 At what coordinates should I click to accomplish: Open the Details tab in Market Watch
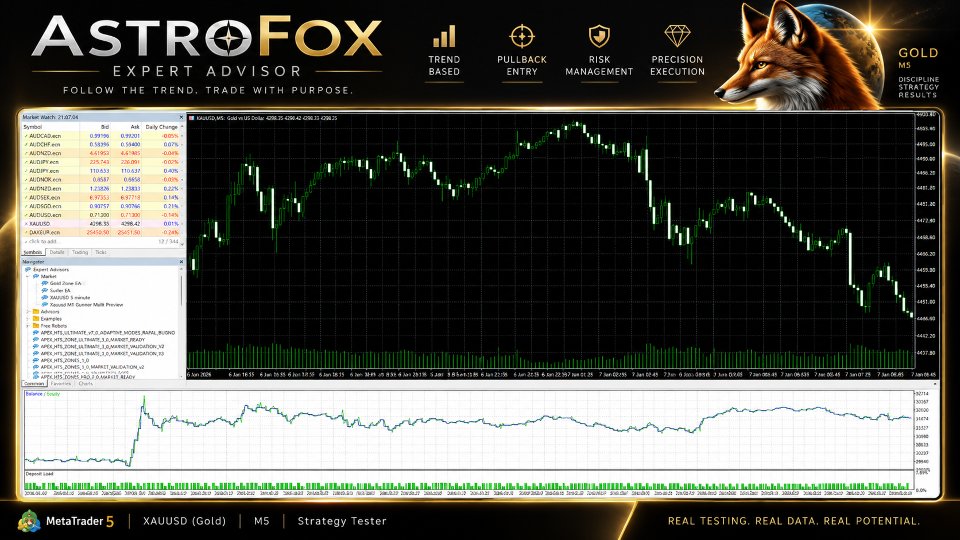pyautogui.click(x=57, y=252)
